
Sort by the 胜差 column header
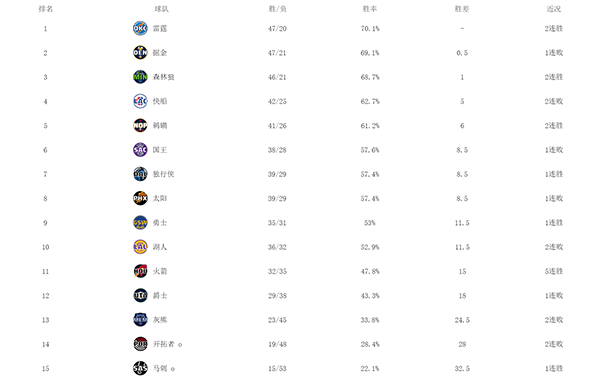[462, 9]
